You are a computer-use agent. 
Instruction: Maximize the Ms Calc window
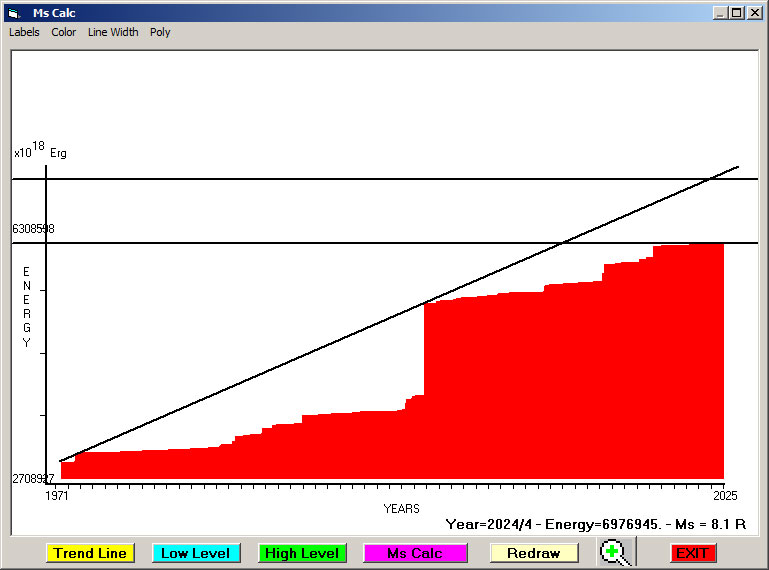click(x=737, y=13)
